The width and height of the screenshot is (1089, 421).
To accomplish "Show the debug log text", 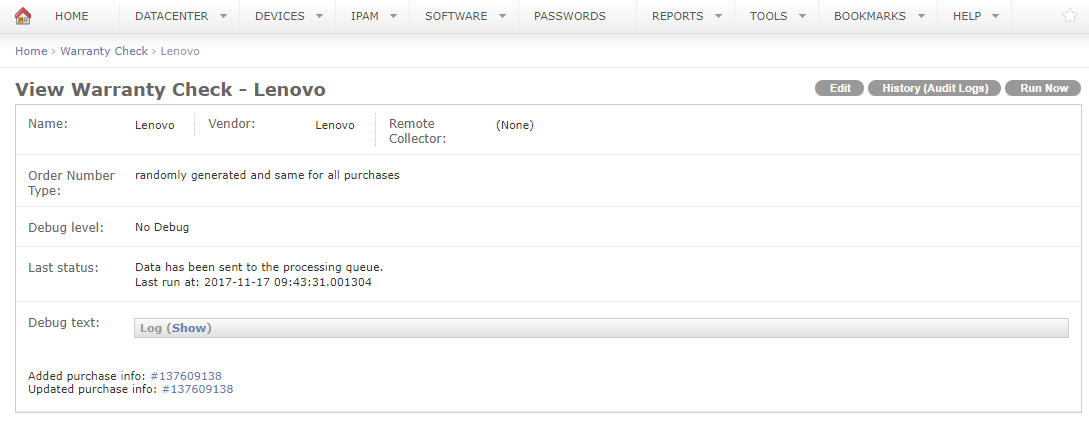I will click(x=189, y=328).
